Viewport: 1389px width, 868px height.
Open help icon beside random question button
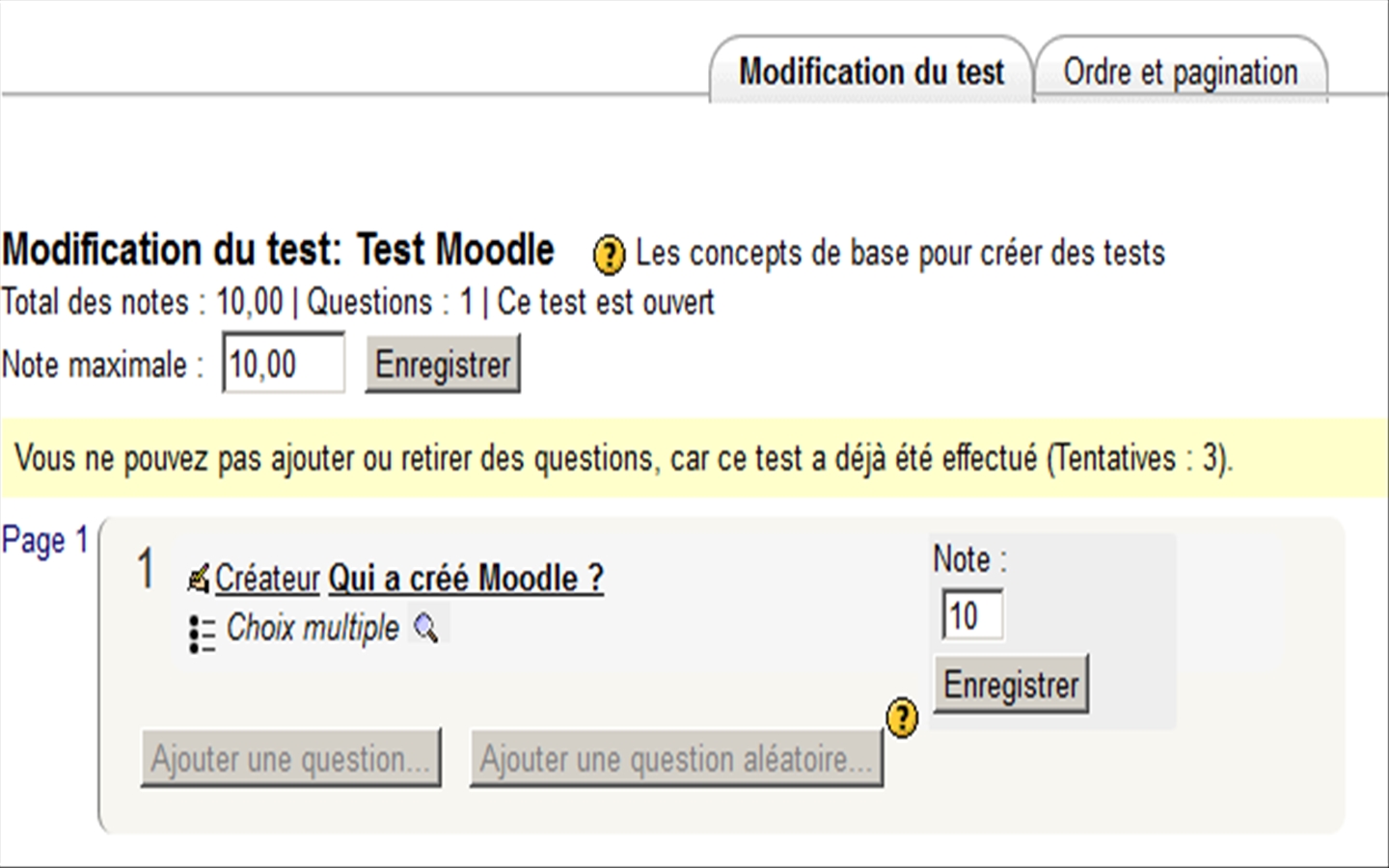[x=902, y=719]
